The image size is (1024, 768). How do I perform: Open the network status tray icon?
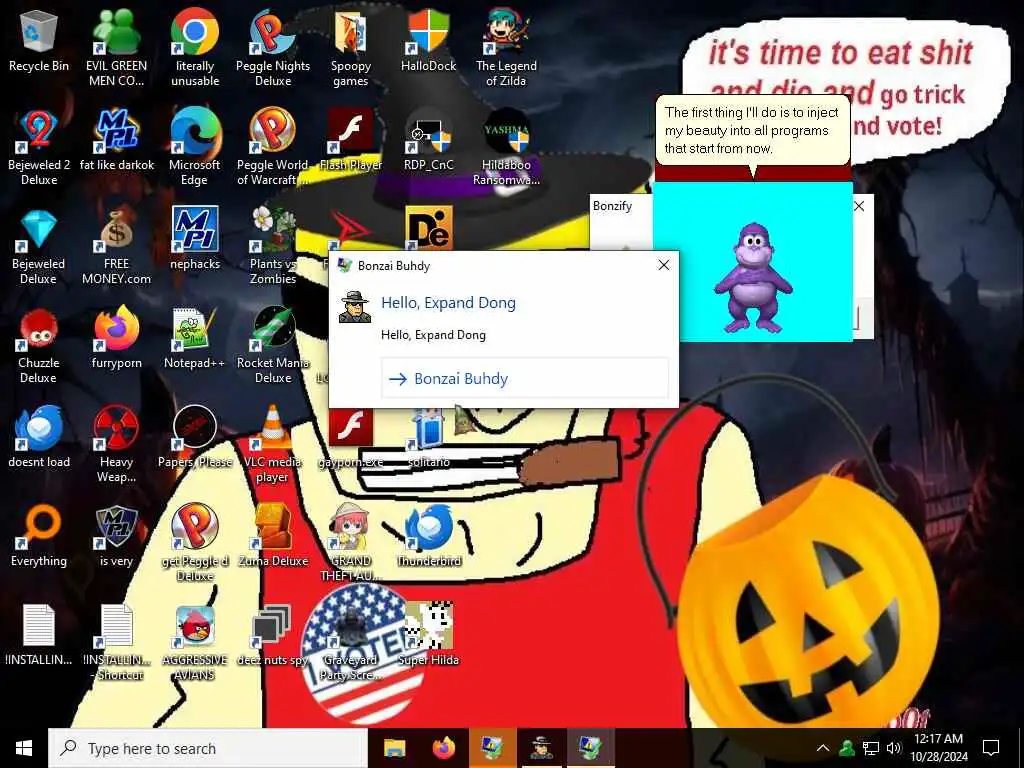(x=870, y=748)
